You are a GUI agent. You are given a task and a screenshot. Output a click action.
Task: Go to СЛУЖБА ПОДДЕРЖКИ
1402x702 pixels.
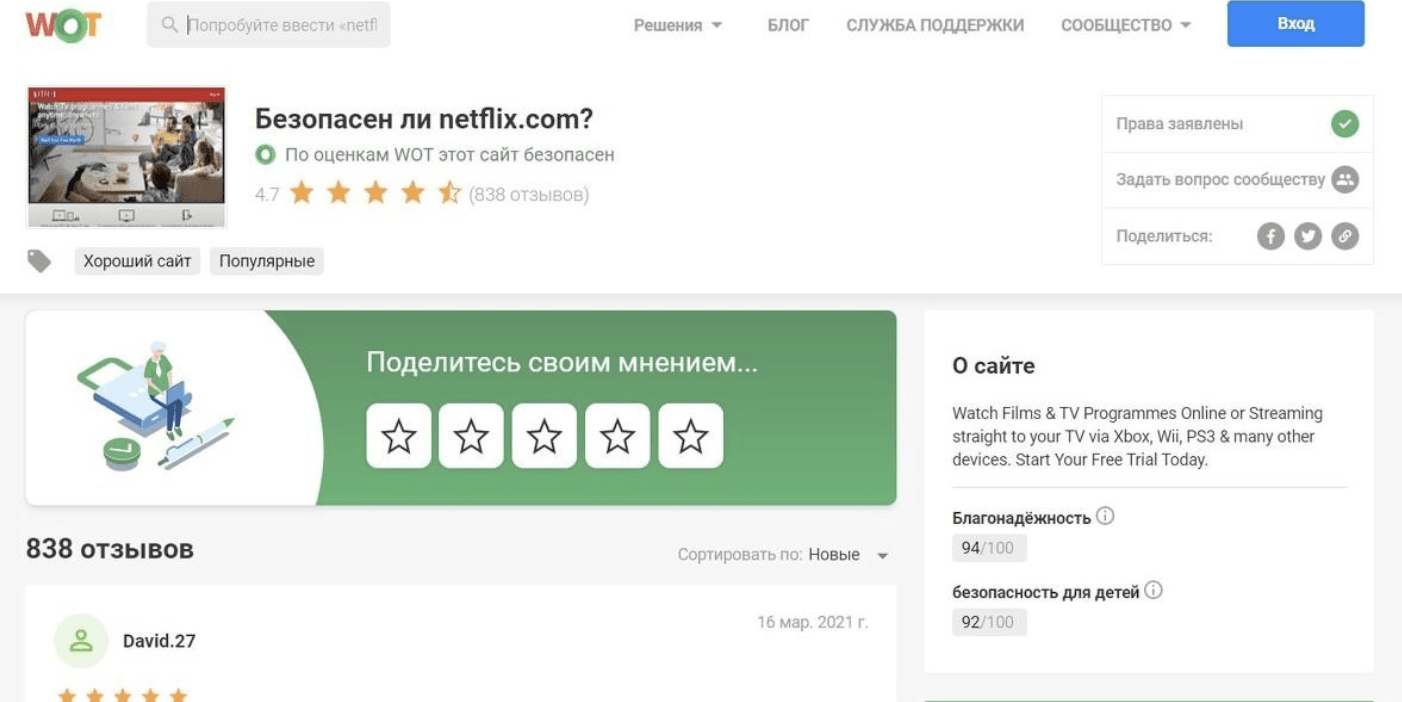point(935,25)
